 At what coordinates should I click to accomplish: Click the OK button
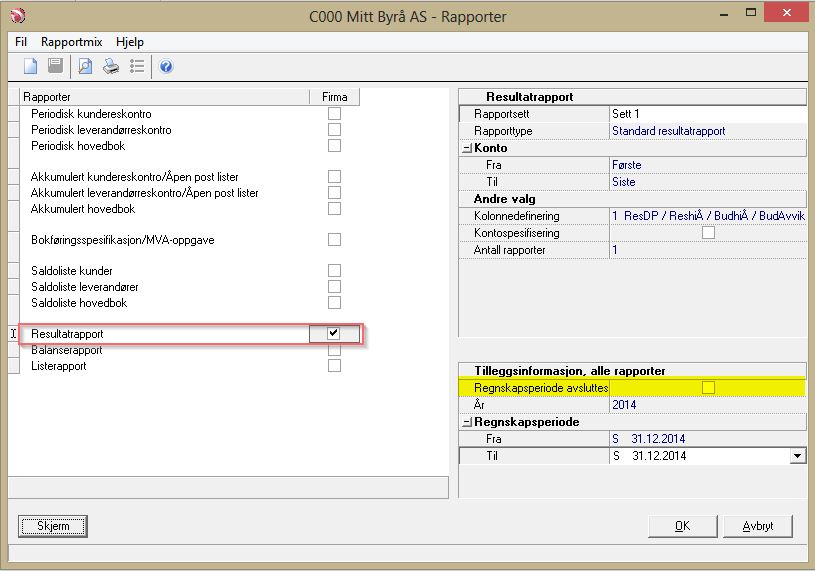[x=682, y=526]
